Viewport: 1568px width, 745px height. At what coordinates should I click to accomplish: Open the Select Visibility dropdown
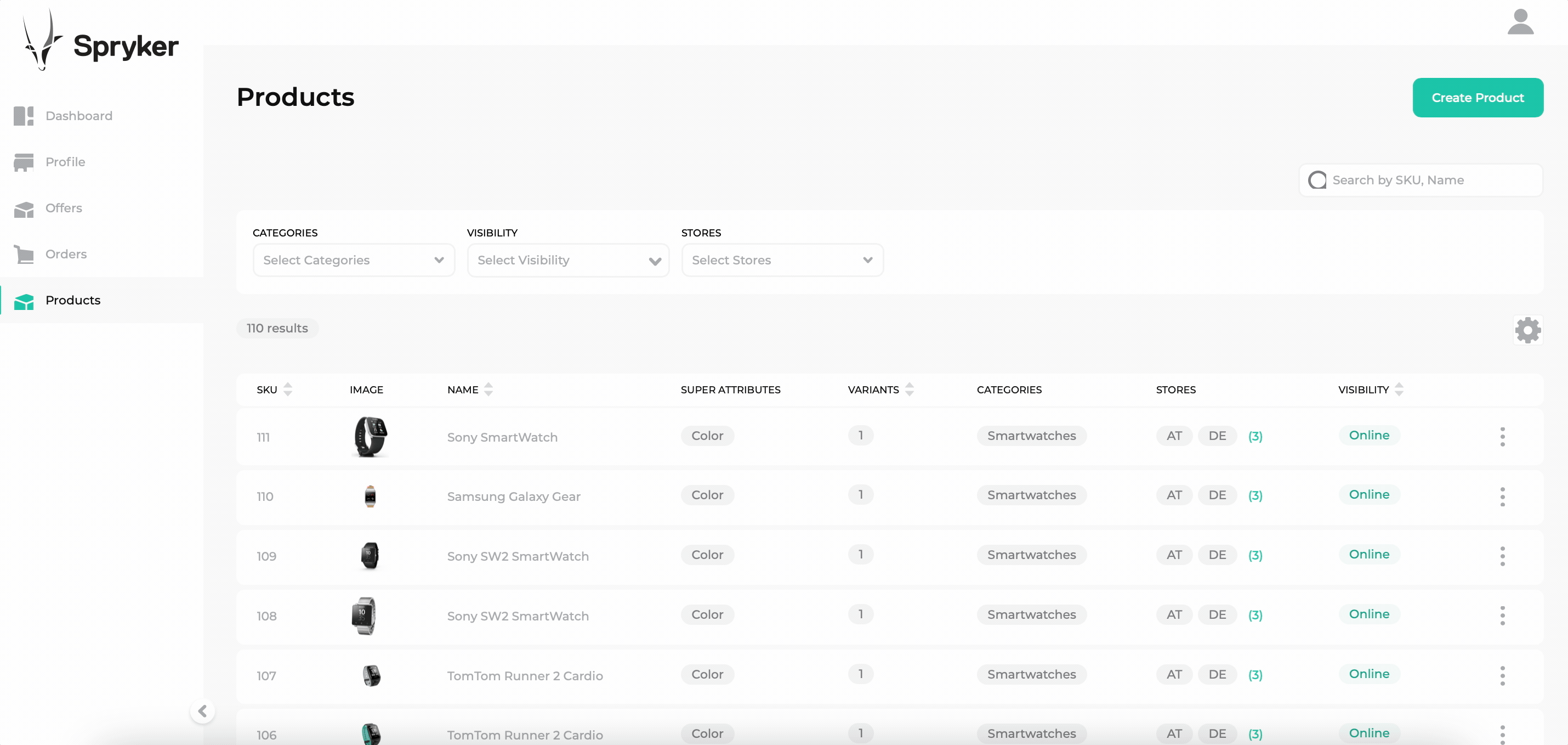568,260
